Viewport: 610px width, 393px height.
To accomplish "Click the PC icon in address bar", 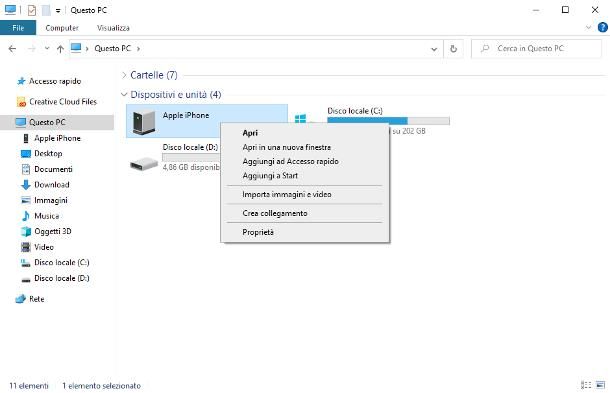I will coord(76,48).
